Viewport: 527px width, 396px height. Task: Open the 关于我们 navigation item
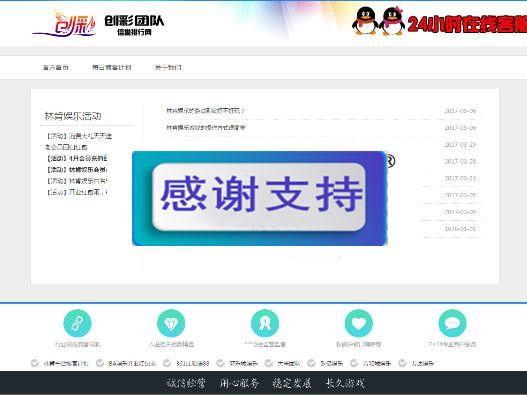[x=168, y=68]
